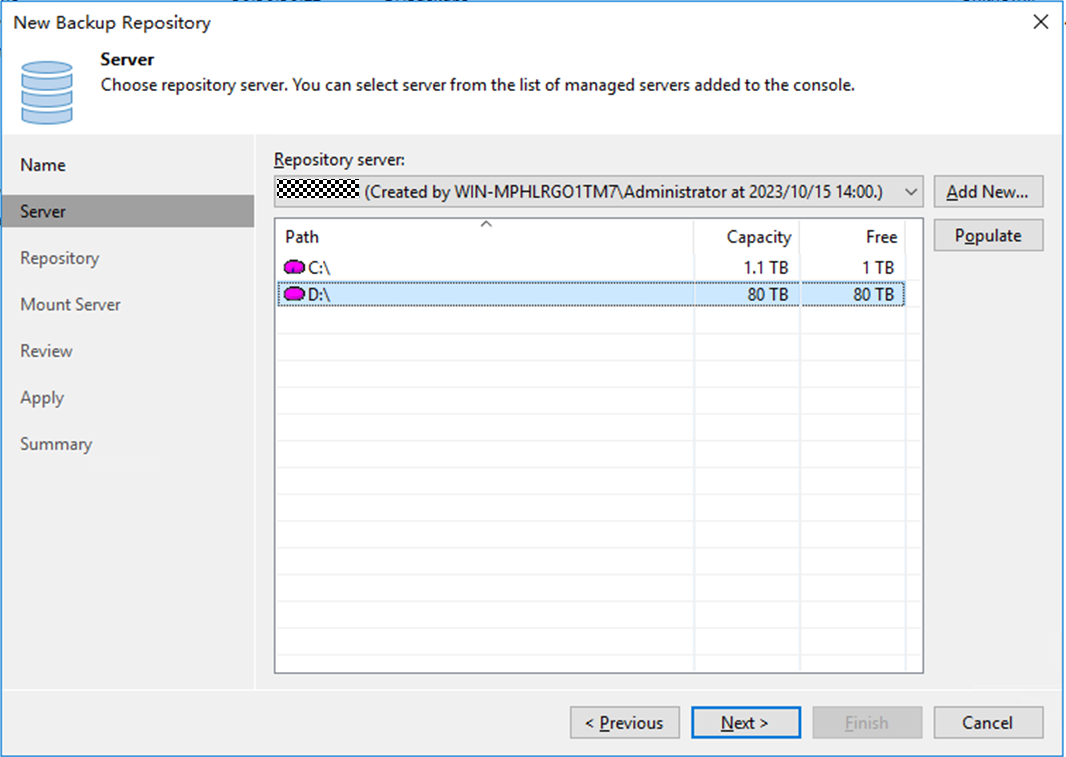This screenshot has width=1066, height=757.
Task: Select the Server step in sidebar
Action: click(x=43, y=212)
